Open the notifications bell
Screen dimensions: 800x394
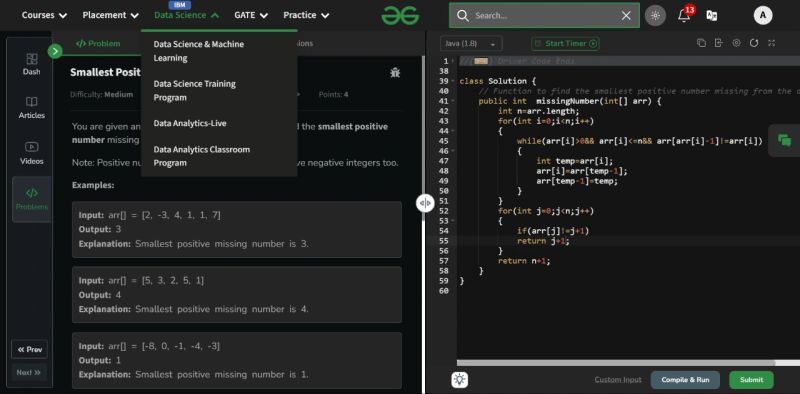(684, 15)
